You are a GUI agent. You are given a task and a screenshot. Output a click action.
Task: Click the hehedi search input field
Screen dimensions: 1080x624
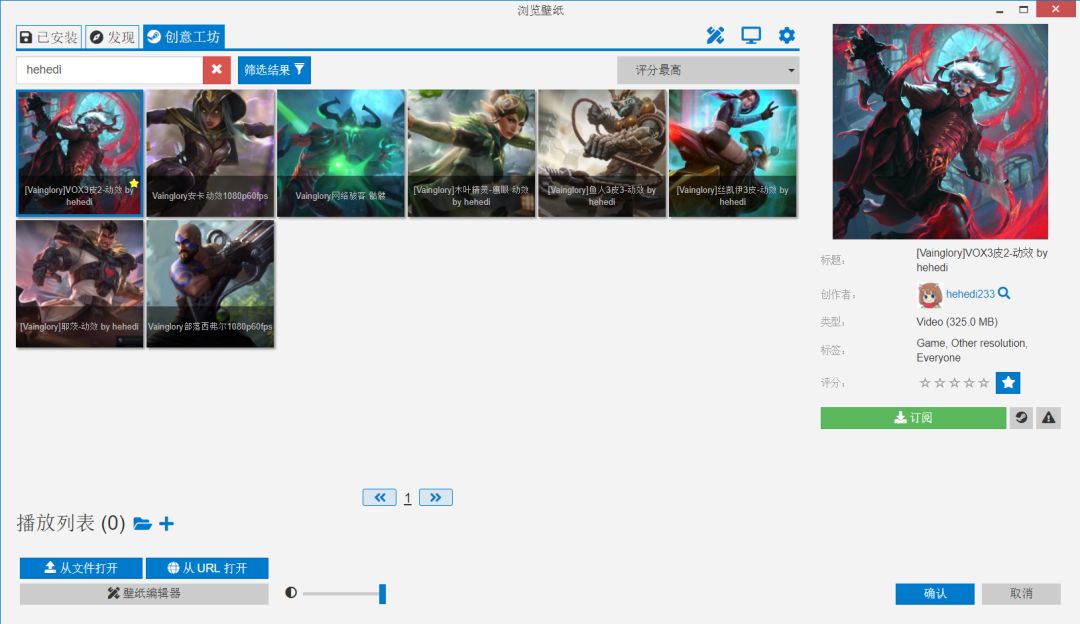(x=110, y=70)
